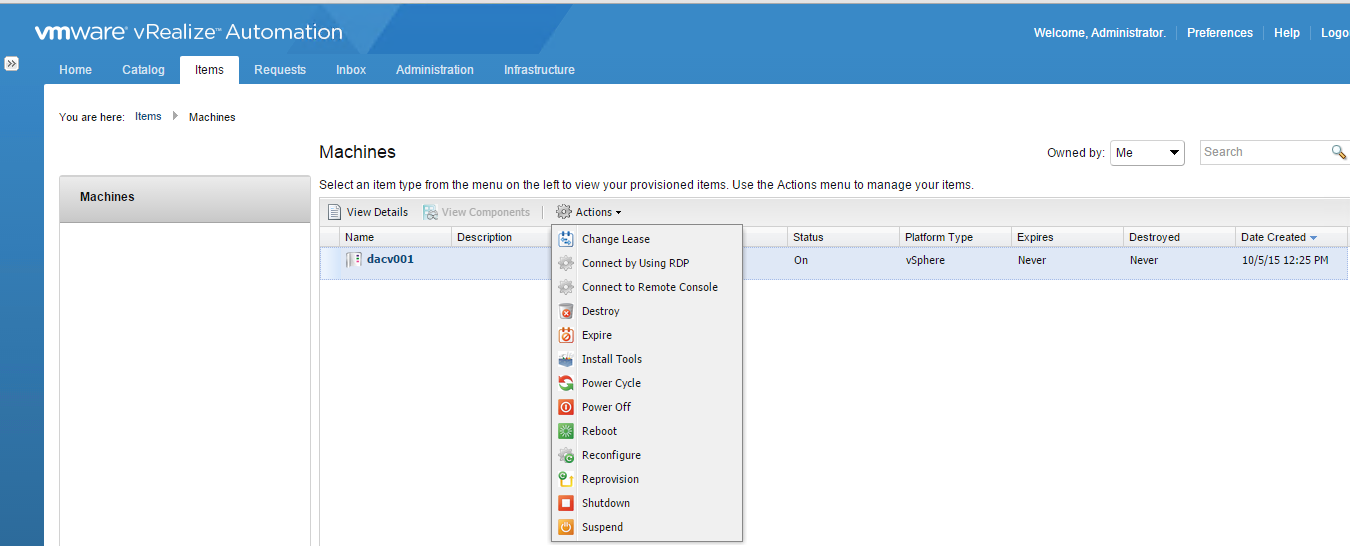Click the Install Tools icon
The height and width of the screenshot is (546, 1350).
(566, 359)
